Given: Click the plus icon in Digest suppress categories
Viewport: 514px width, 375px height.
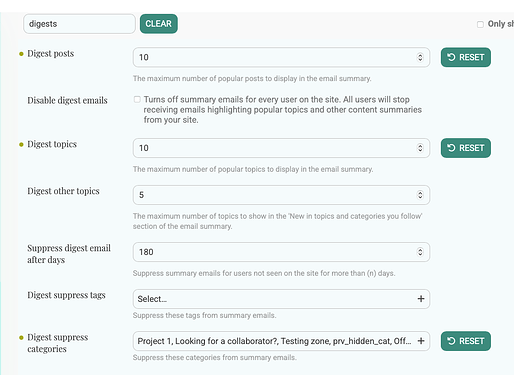Looking at the screenshot, I should coord(421,341).
